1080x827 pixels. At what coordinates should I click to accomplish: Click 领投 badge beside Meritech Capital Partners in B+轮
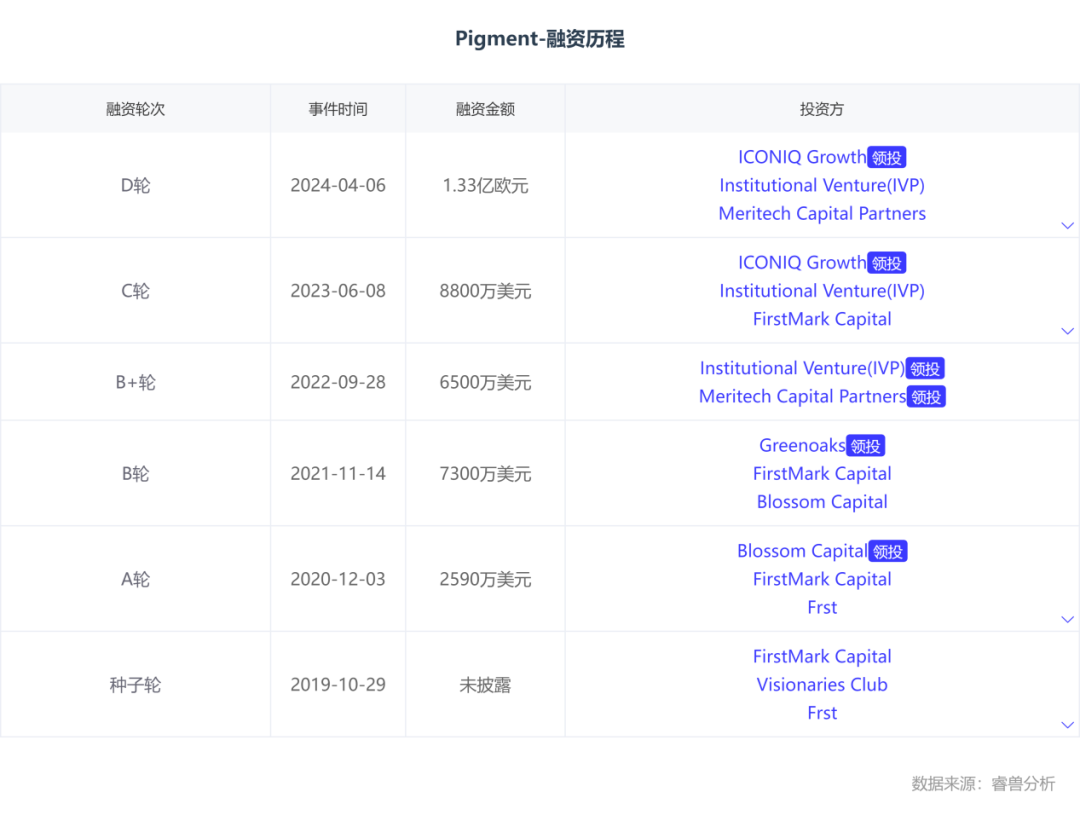tap(926, 397)
